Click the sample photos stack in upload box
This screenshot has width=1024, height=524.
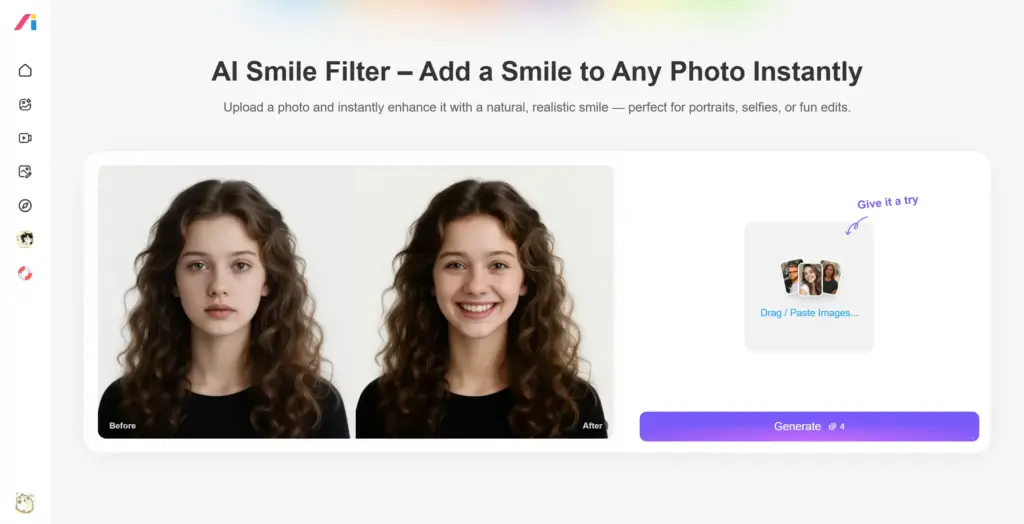(810, 278)
